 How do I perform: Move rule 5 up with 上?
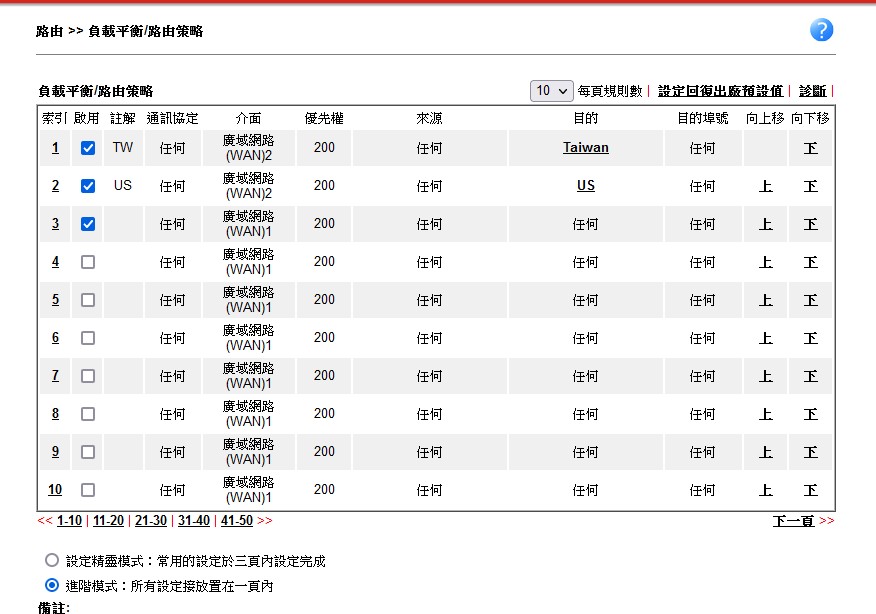point(765,300)
